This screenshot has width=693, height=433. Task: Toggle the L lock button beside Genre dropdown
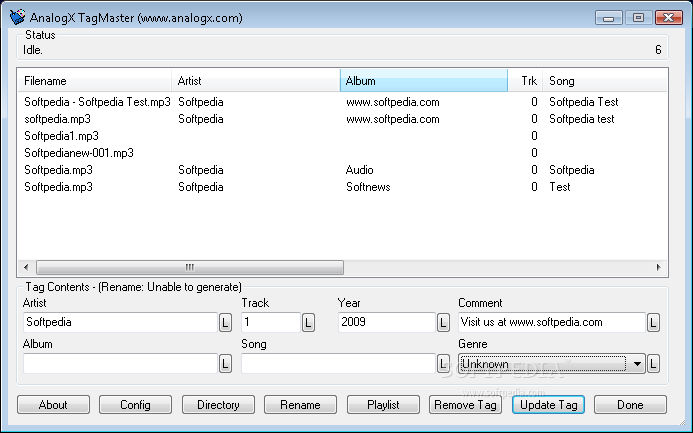point(653,364)
